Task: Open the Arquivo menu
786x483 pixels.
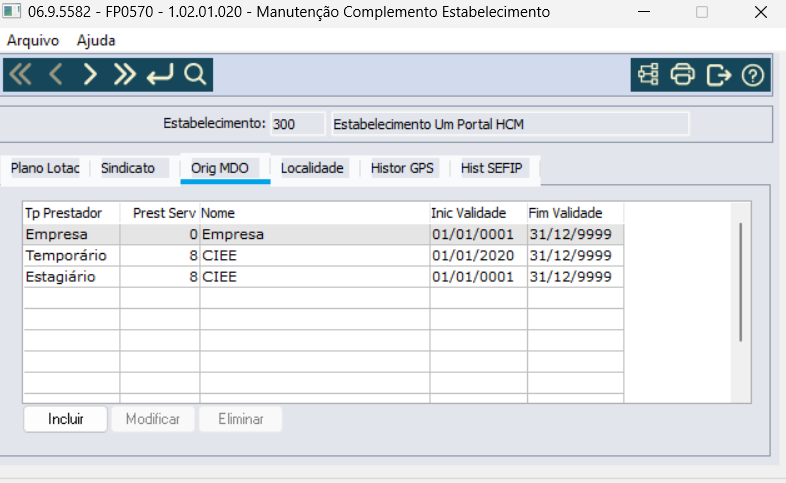Action: 33,41
